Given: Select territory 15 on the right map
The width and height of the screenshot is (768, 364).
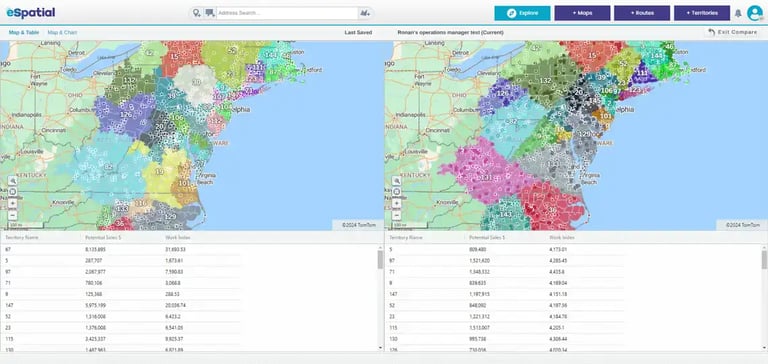Looking at the screenshot, I should click(x=592, y=56).
